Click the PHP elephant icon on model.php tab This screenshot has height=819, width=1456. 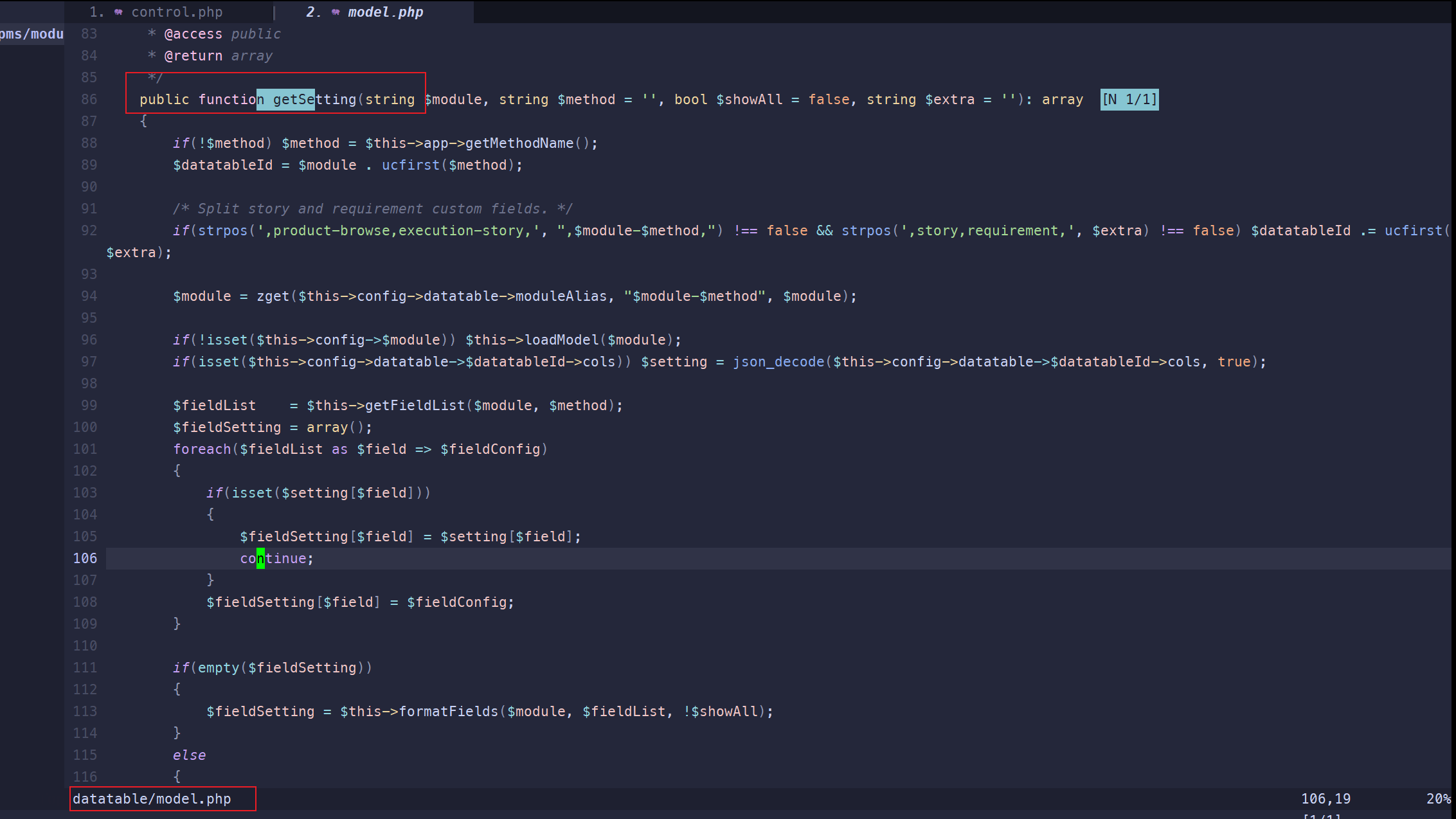pos(336,12)
